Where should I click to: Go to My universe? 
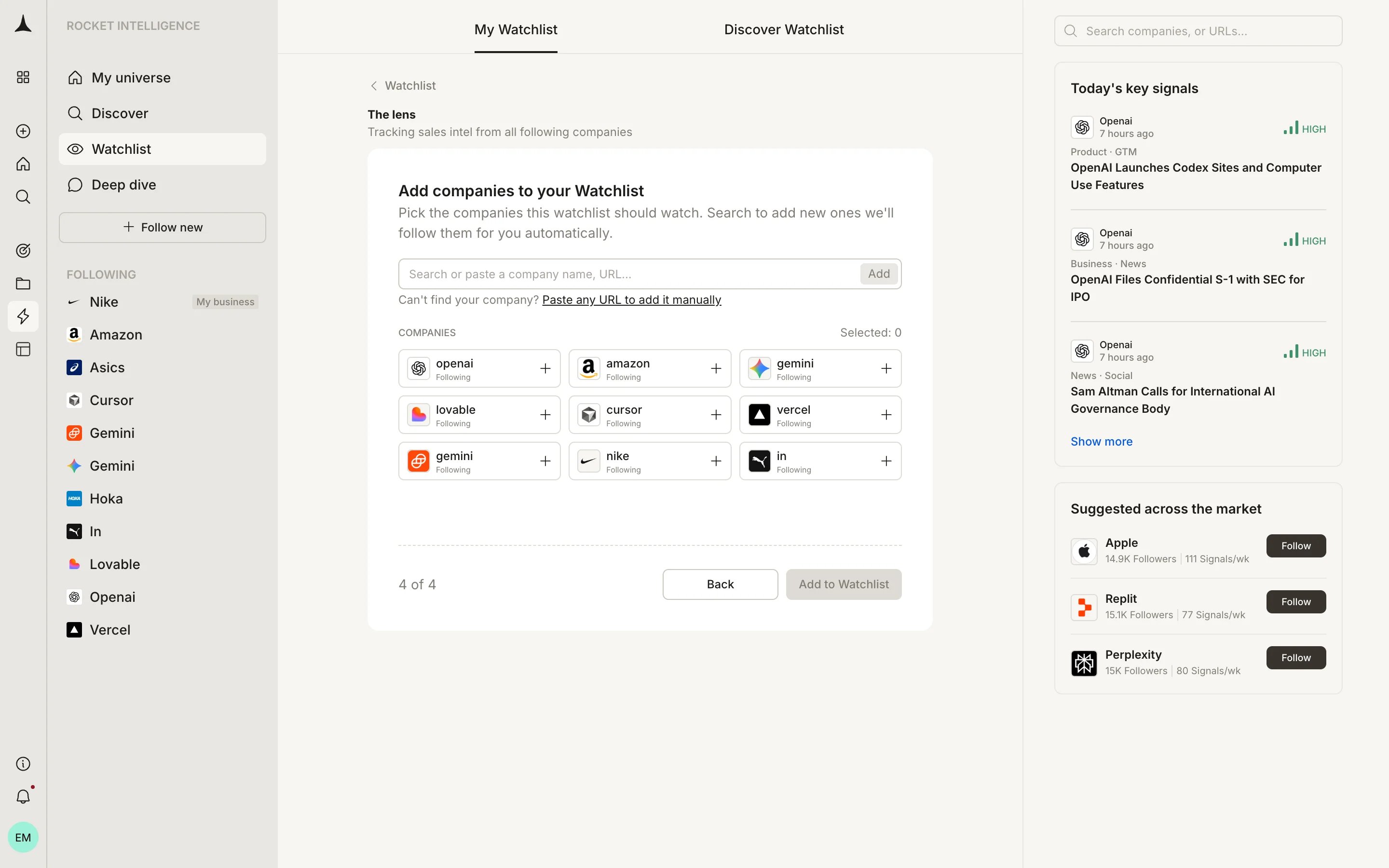pos(163,78)
